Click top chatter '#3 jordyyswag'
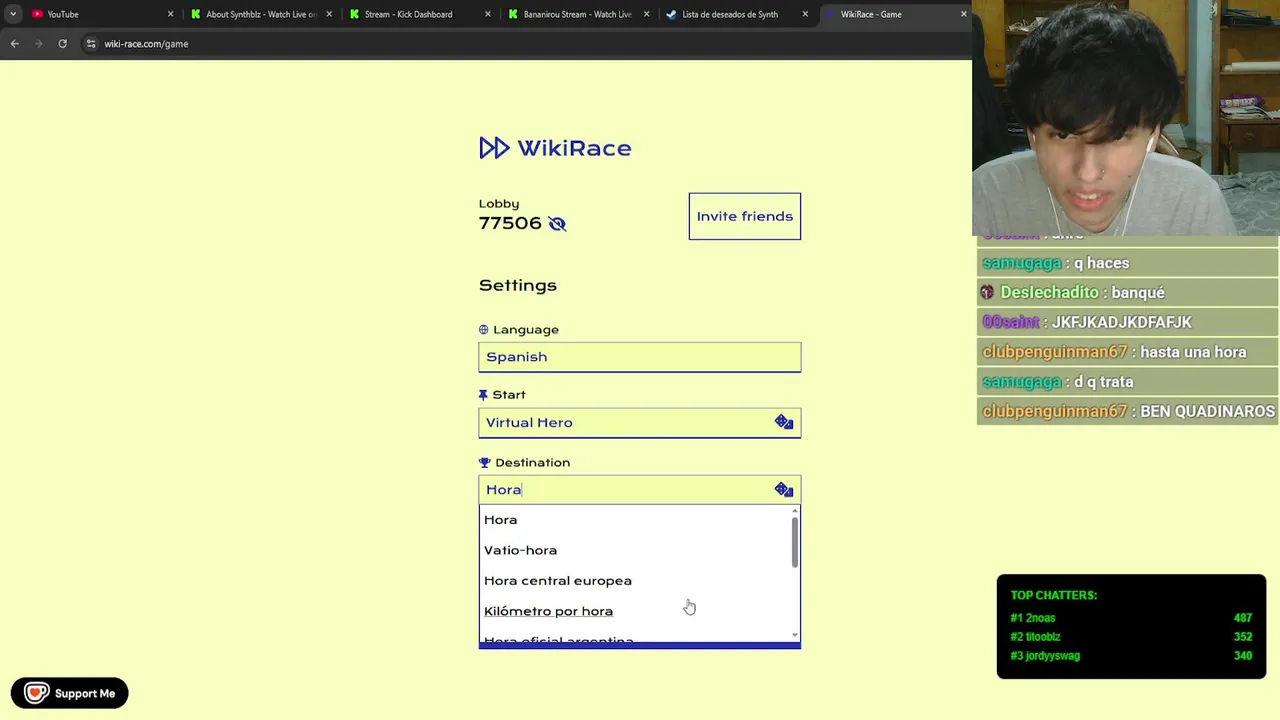The height and width of the screenshot is (720, 1280). pos(1045,656)
